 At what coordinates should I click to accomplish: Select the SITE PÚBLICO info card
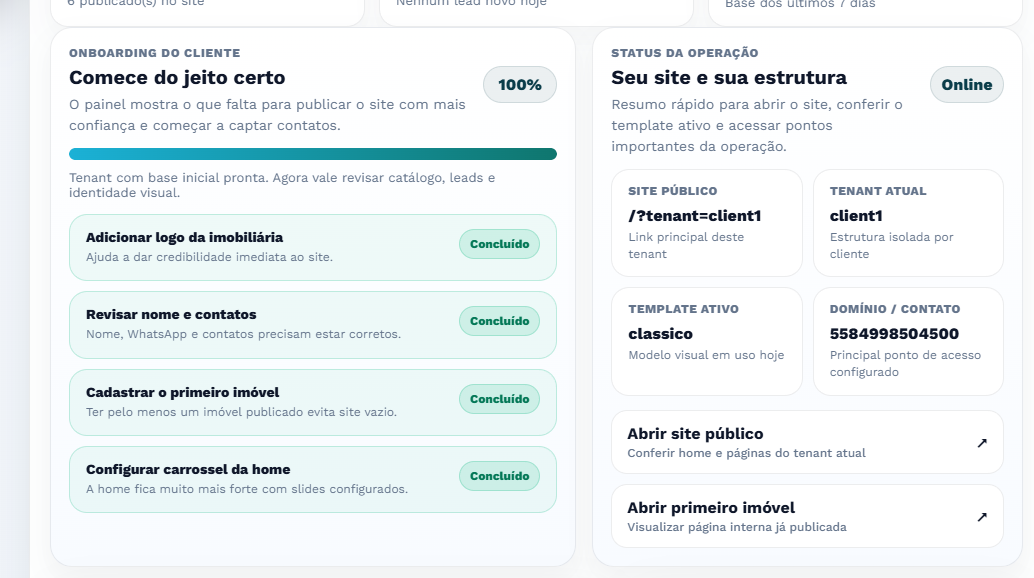click(706, 222)
